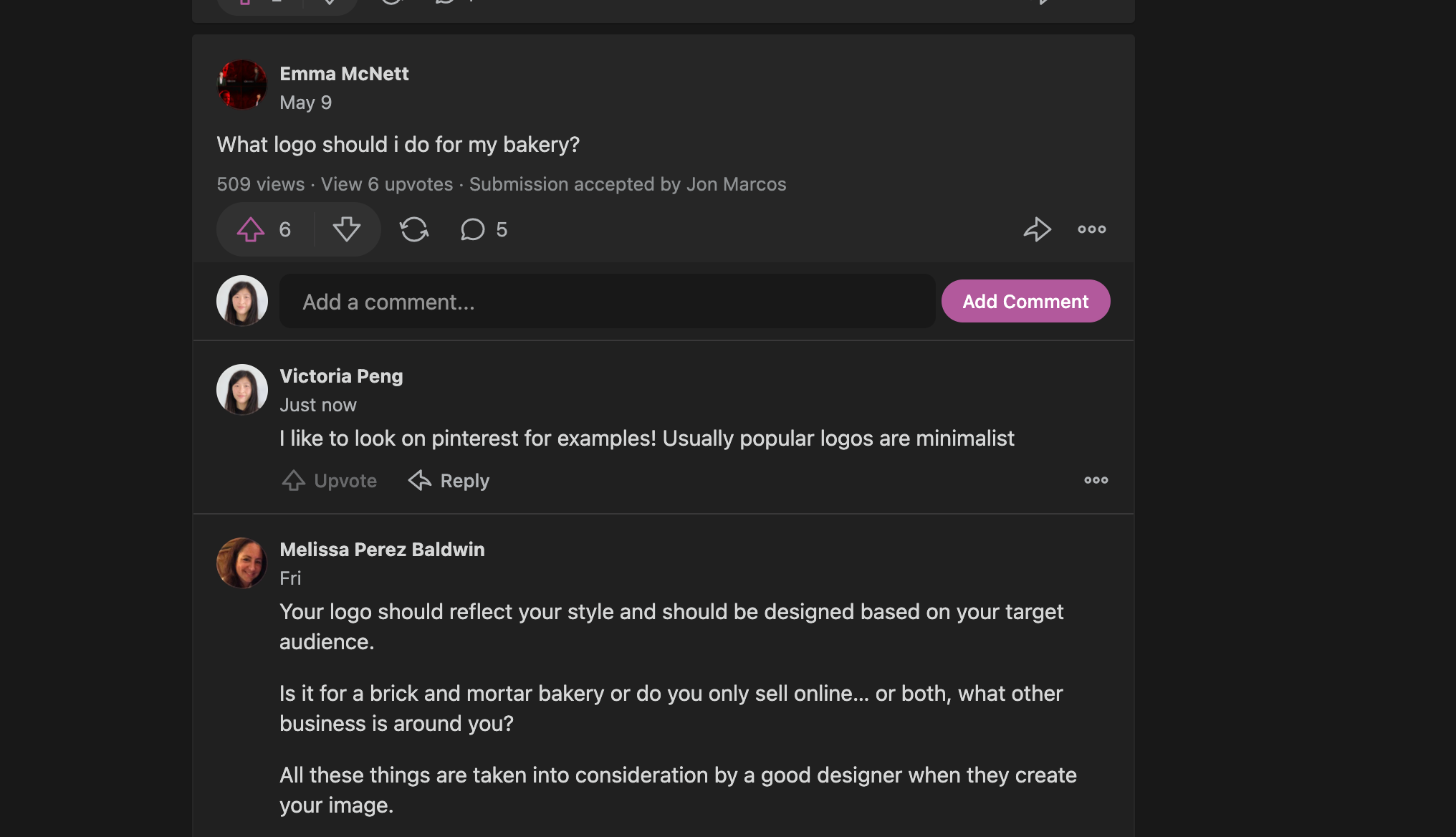The image size is (1456, 837).
Task: Open Victoria Peng's profile picture
Action: tap(241, 389)
